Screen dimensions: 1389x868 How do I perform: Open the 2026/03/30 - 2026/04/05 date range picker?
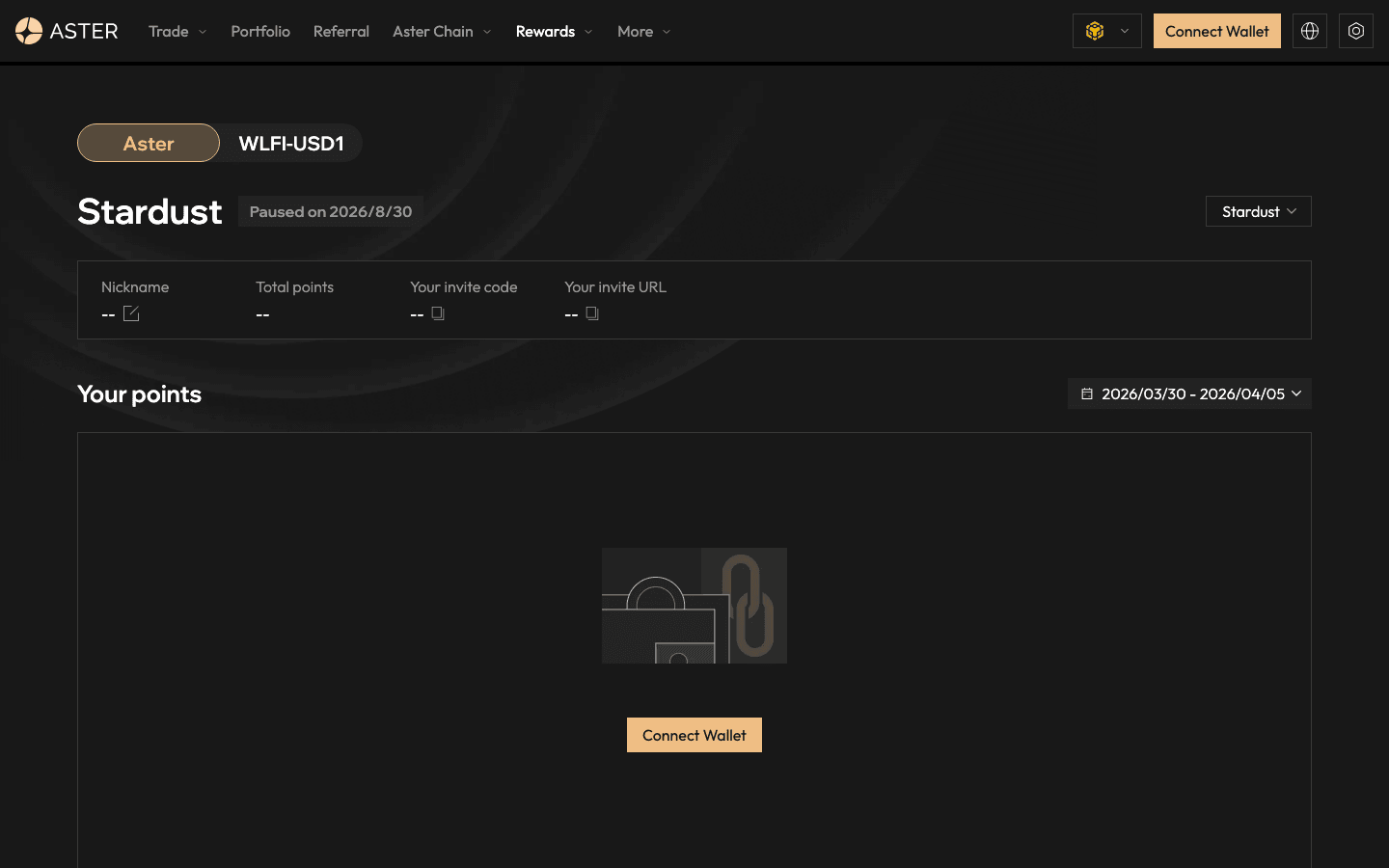click(1189, 393)
